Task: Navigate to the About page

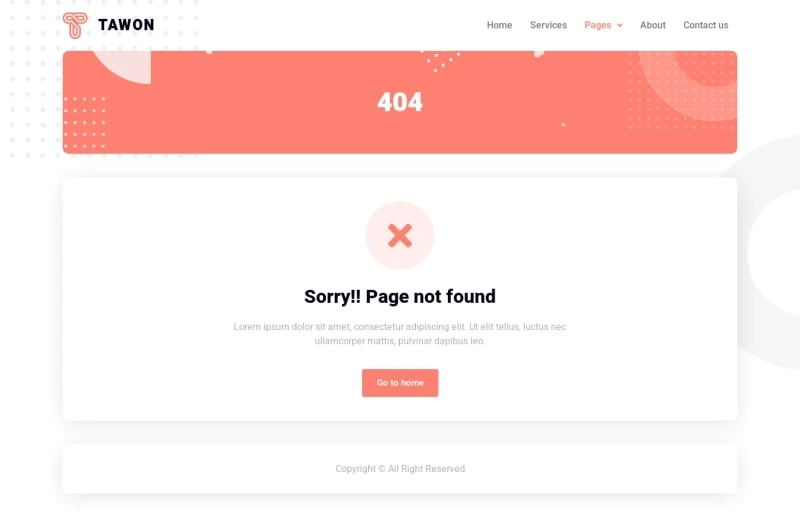Action: (x=653, y=25)
